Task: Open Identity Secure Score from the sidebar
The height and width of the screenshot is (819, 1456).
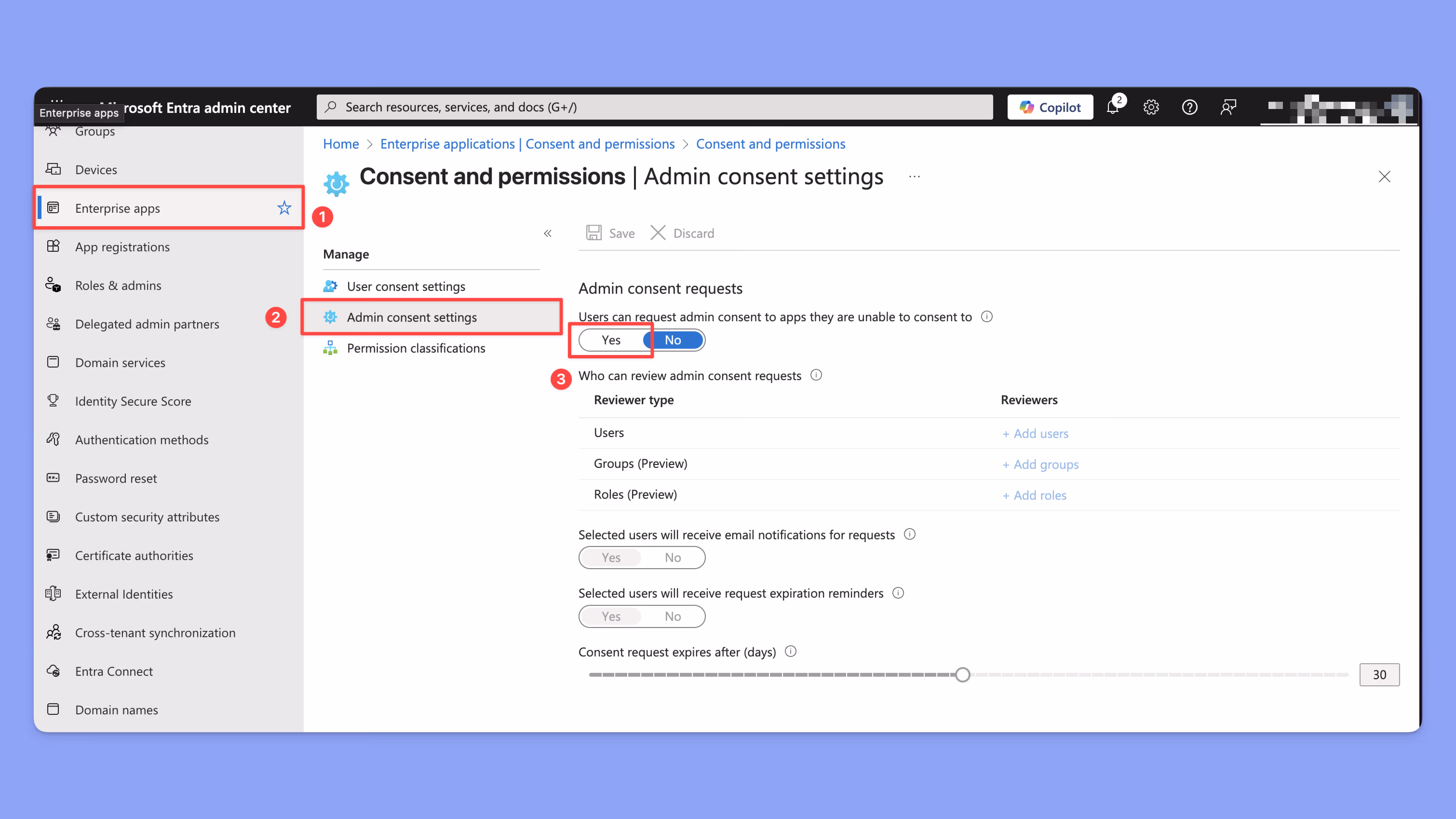Action: tap(133, 401)
